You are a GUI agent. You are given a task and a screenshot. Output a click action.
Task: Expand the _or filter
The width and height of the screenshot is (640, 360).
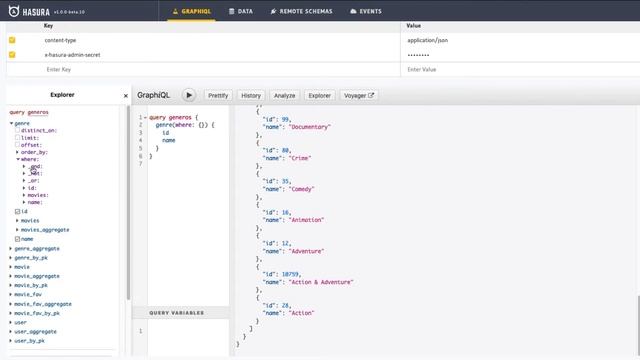coord(24,180)
